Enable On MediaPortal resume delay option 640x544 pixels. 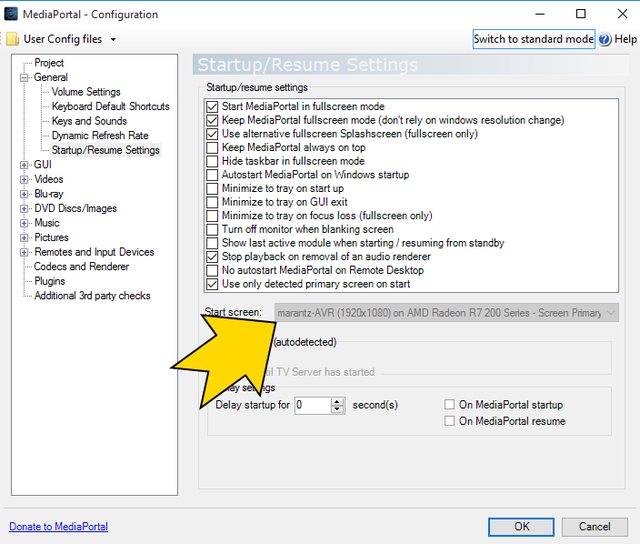(450, 421)
